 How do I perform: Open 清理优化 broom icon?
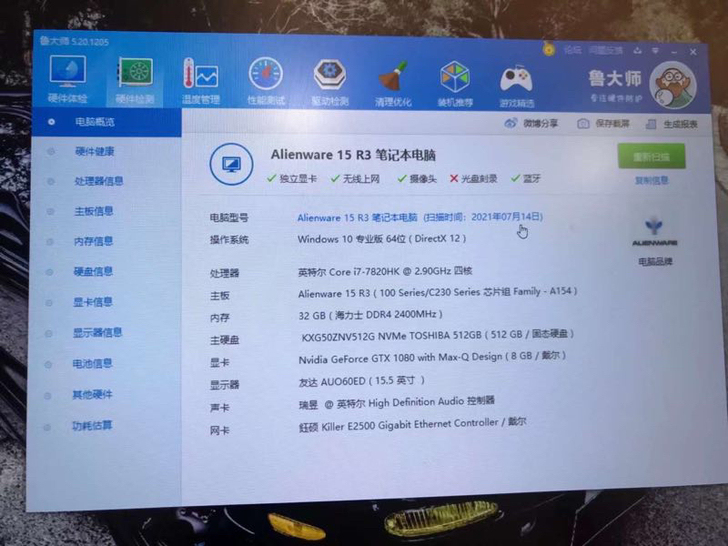coord(393,76)
